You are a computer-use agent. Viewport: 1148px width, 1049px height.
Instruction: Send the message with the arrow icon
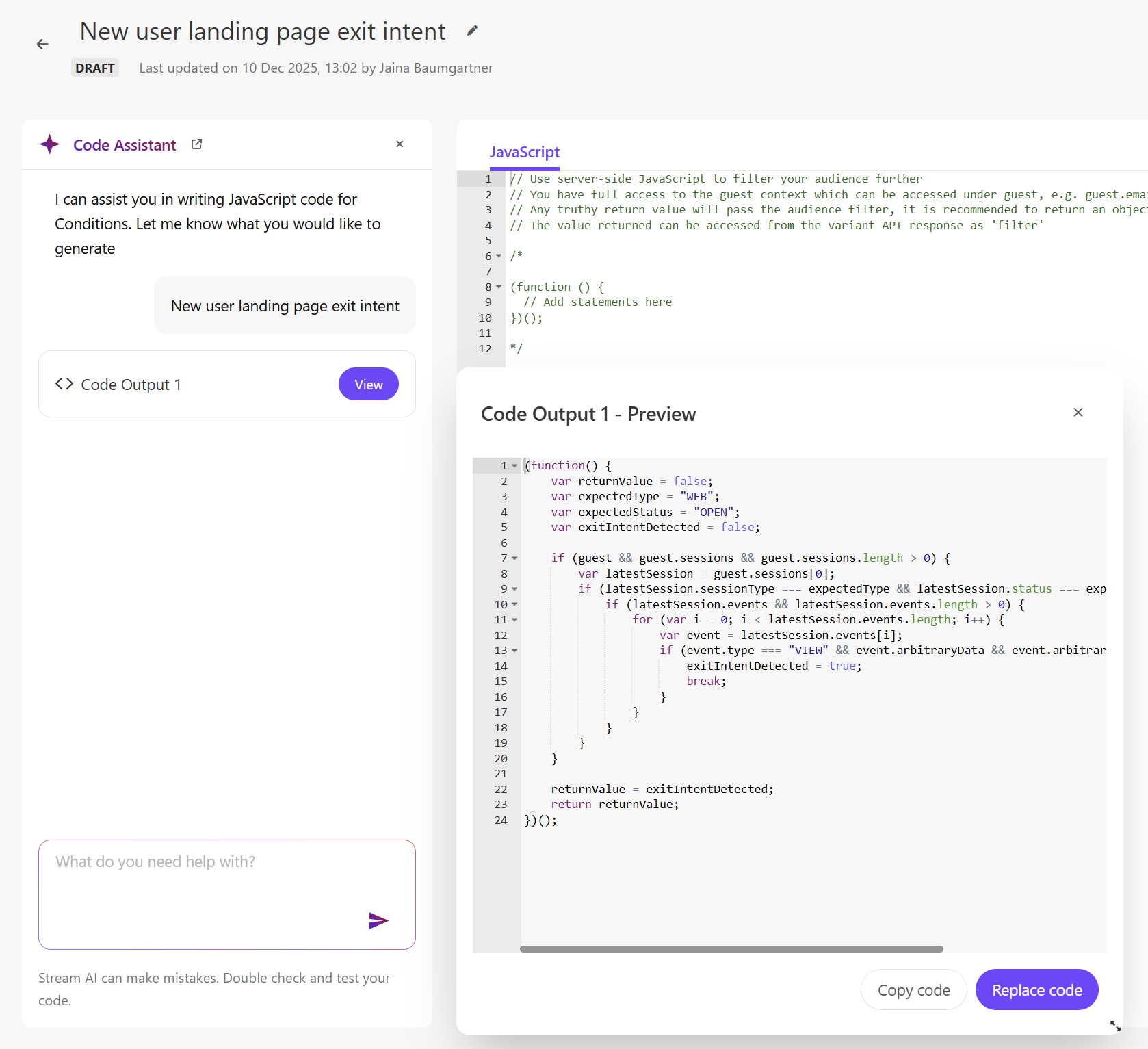378,920
